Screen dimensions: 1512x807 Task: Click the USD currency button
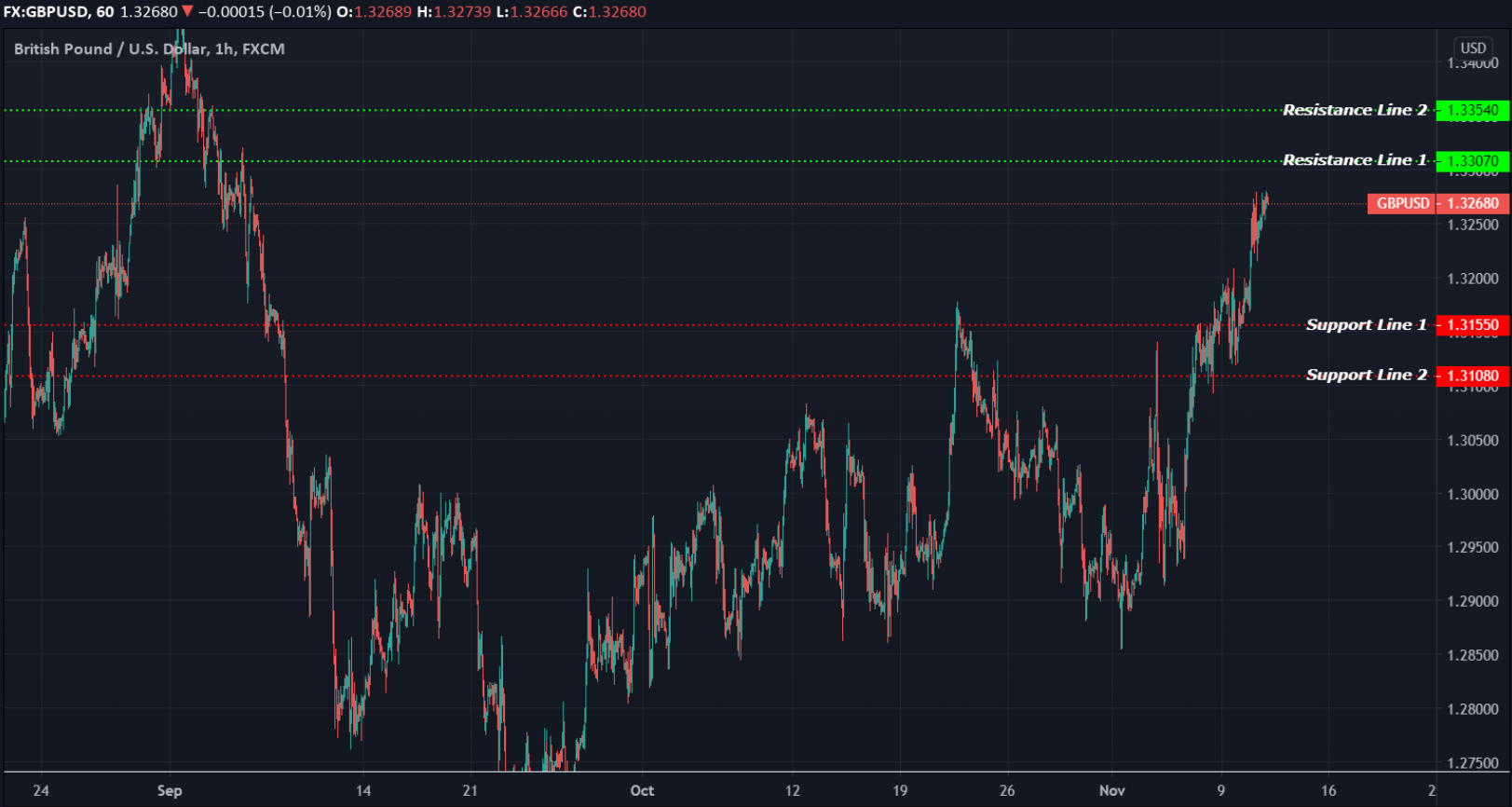tap(1473, 48)
